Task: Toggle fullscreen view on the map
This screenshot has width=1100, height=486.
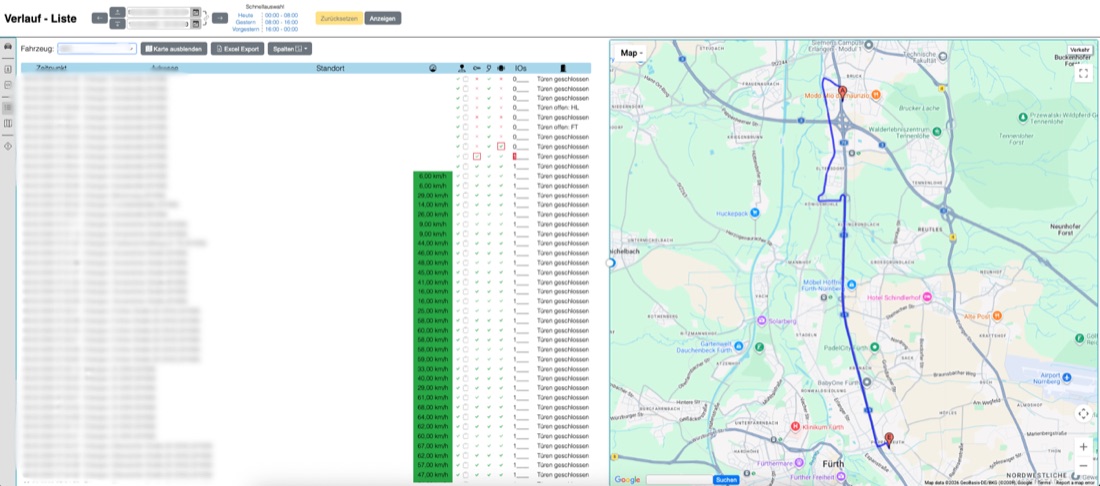Action: [1083, 72]
